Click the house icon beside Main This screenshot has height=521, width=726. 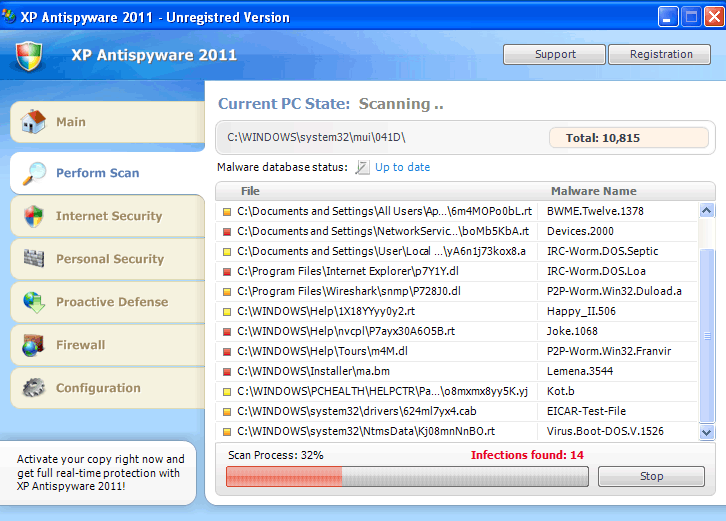[33, 122]
